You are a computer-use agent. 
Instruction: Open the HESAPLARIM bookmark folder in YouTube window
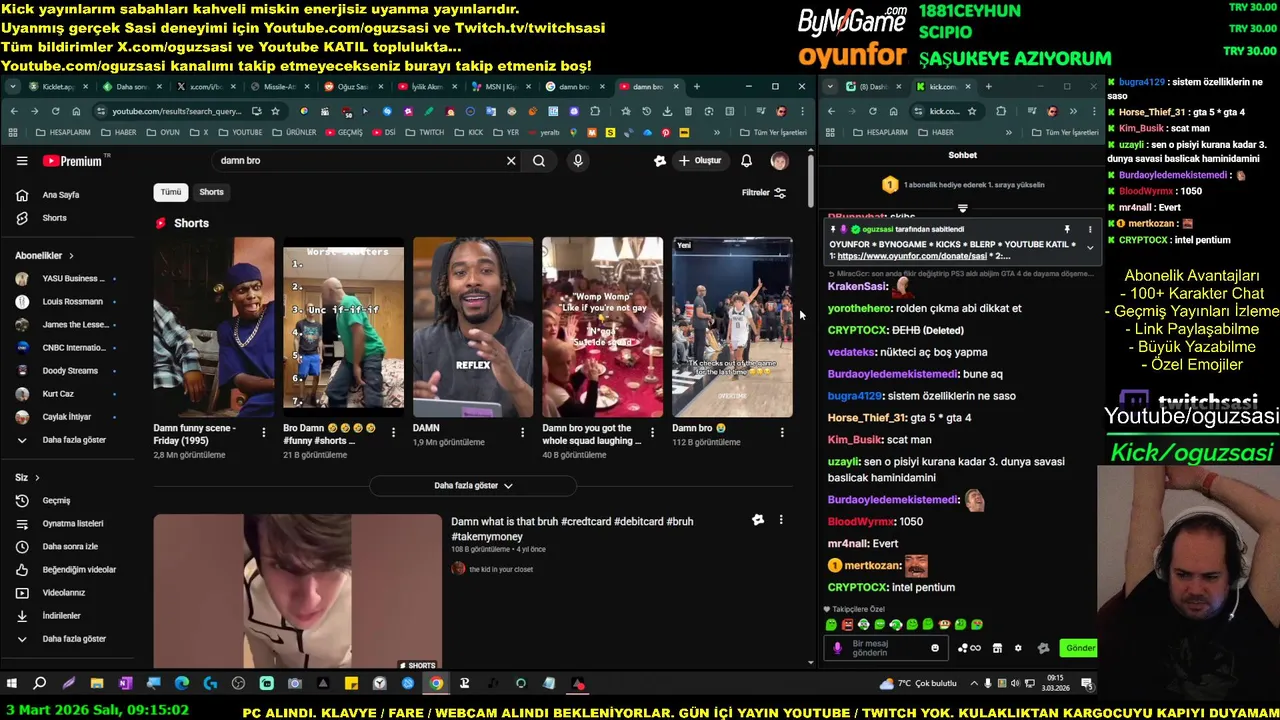point(63,132)
